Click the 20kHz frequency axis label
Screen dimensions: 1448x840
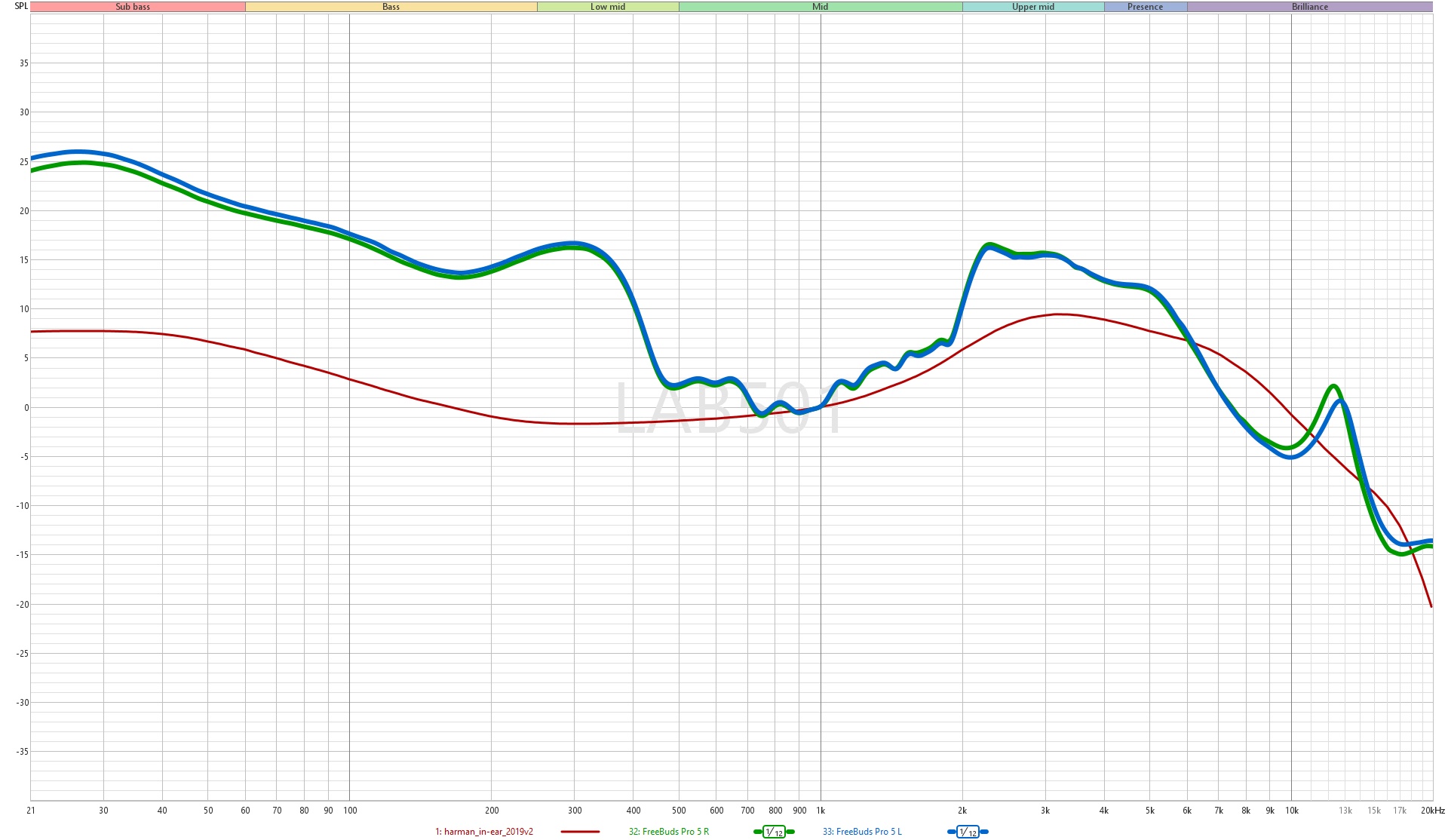1432,811
